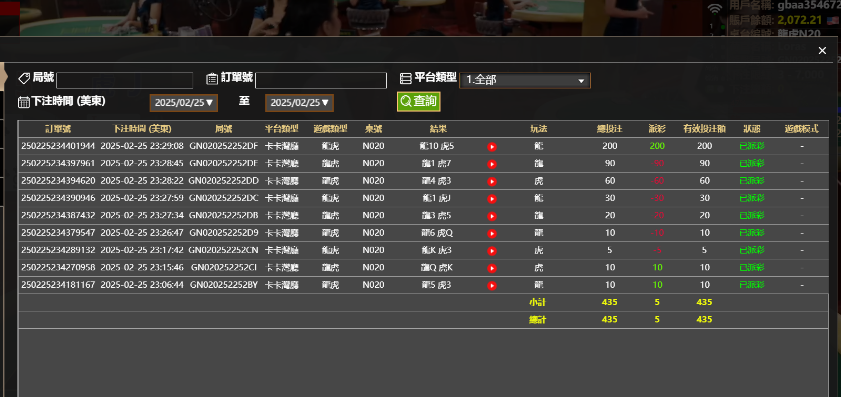Image resolution: width=841 pixels, height=397 pixels.
Task: Click the 總計 grand total label
Action: click(x=537, y=319)
